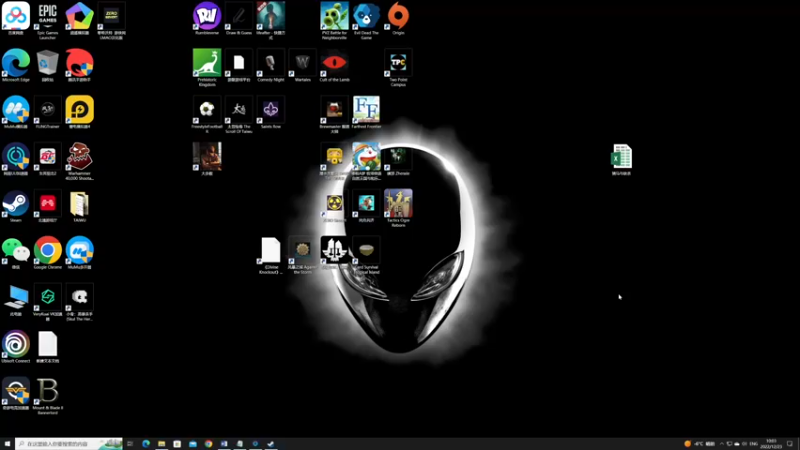Open the Brewmaster game shortcut
The image size is (800, 450).
[334, 114]
